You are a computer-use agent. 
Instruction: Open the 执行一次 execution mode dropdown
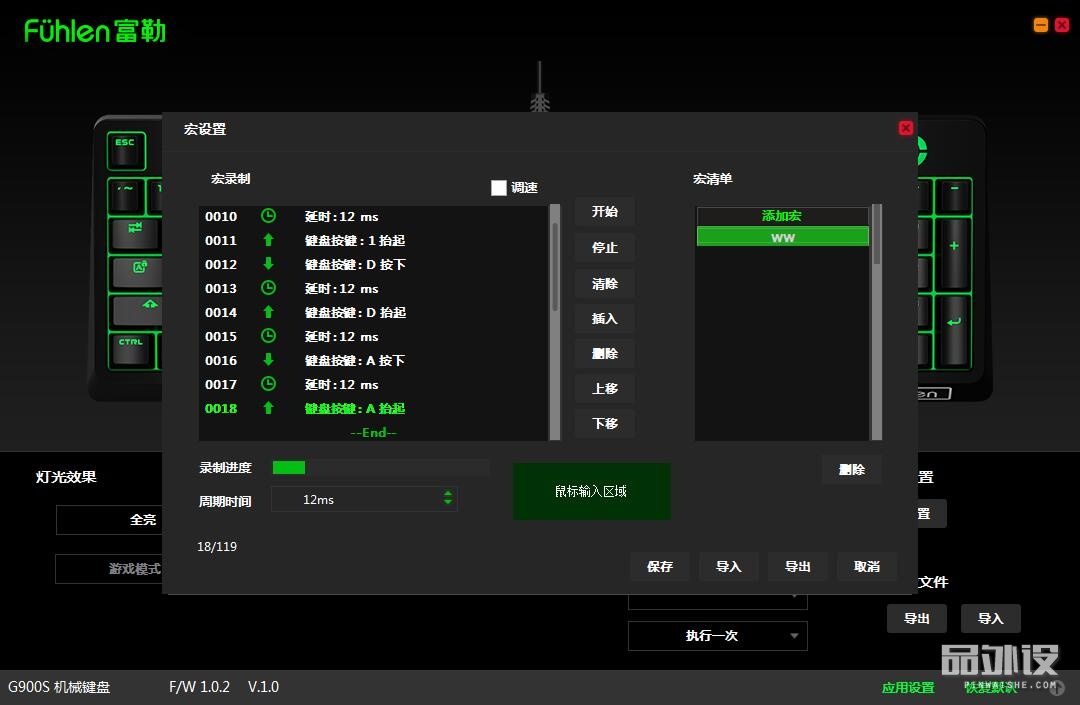pos(717,636)
